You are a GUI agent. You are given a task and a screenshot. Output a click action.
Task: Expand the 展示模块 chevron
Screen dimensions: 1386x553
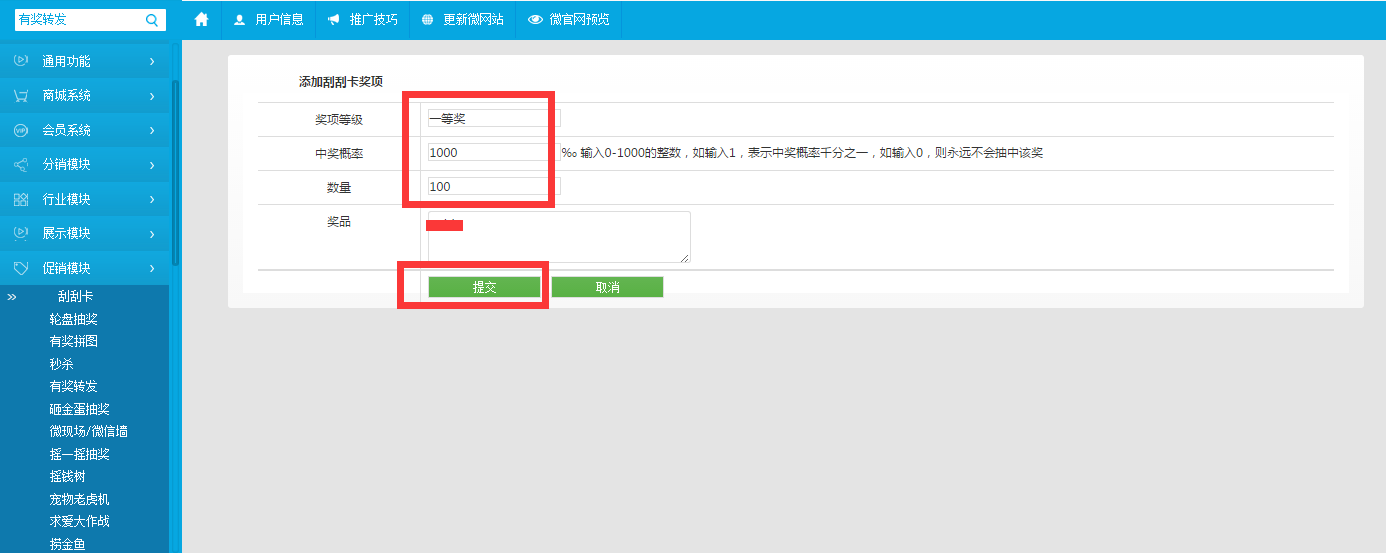click(152, 234)
